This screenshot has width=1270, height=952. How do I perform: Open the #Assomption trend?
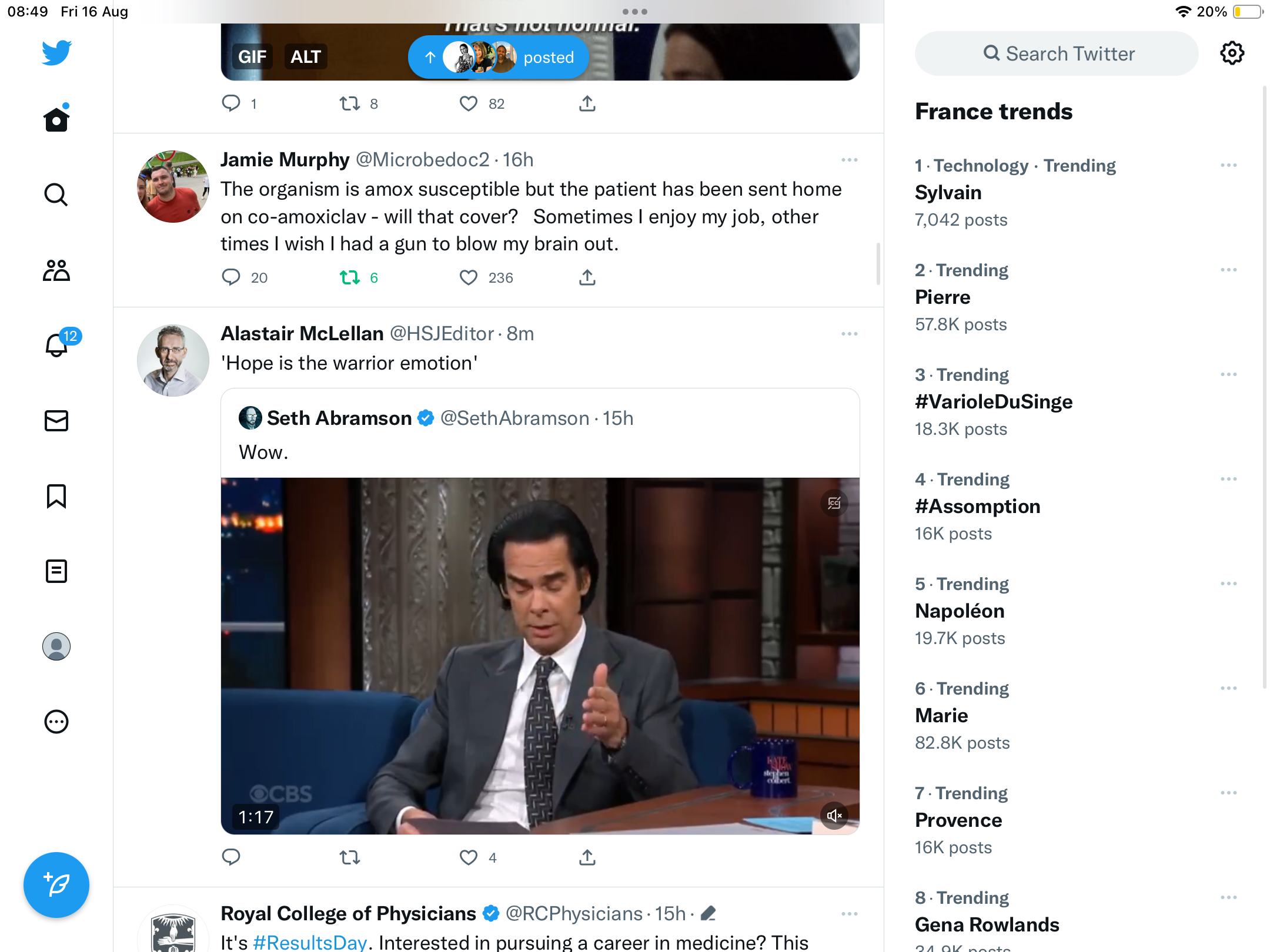click(978, 507)
